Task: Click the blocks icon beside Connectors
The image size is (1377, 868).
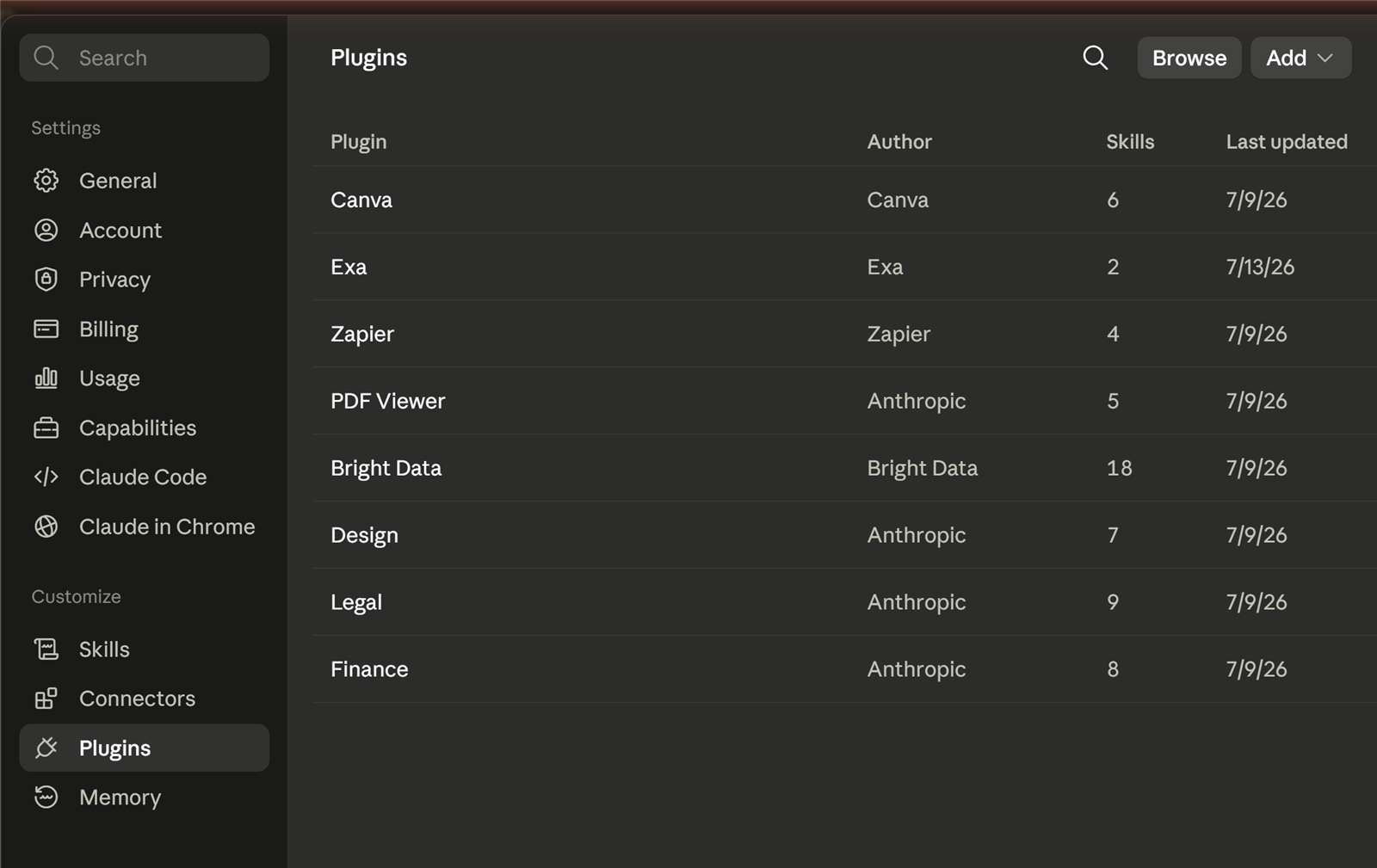Action: click(46, 699)
